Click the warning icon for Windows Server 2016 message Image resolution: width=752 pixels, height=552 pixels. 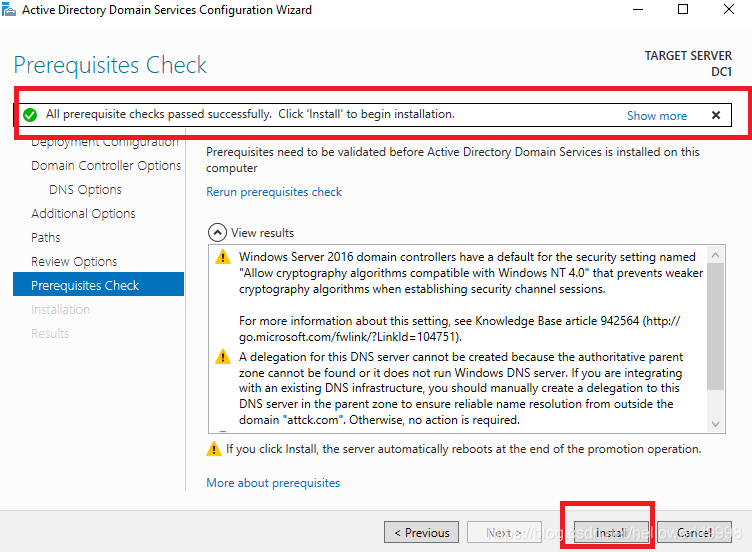pos(223,257)
